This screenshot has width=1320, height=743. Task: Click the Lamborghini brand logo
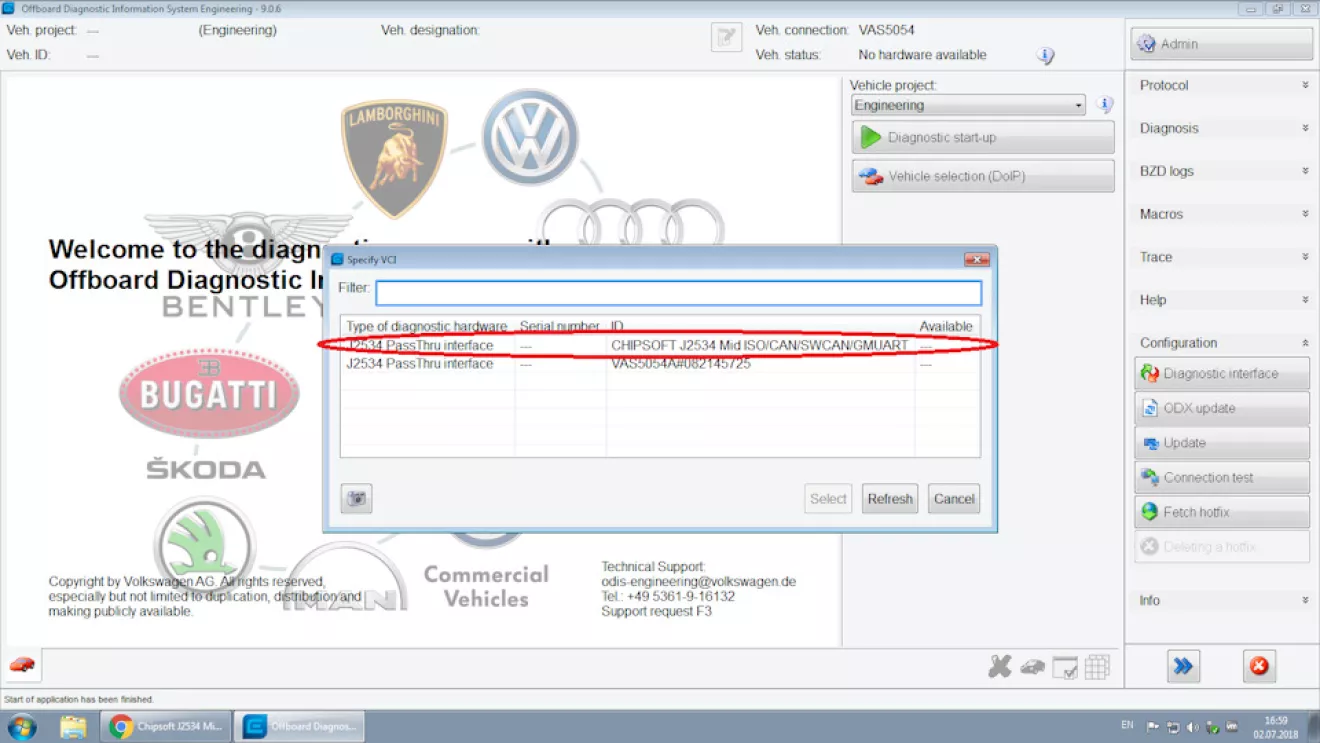tap(394, 157)
